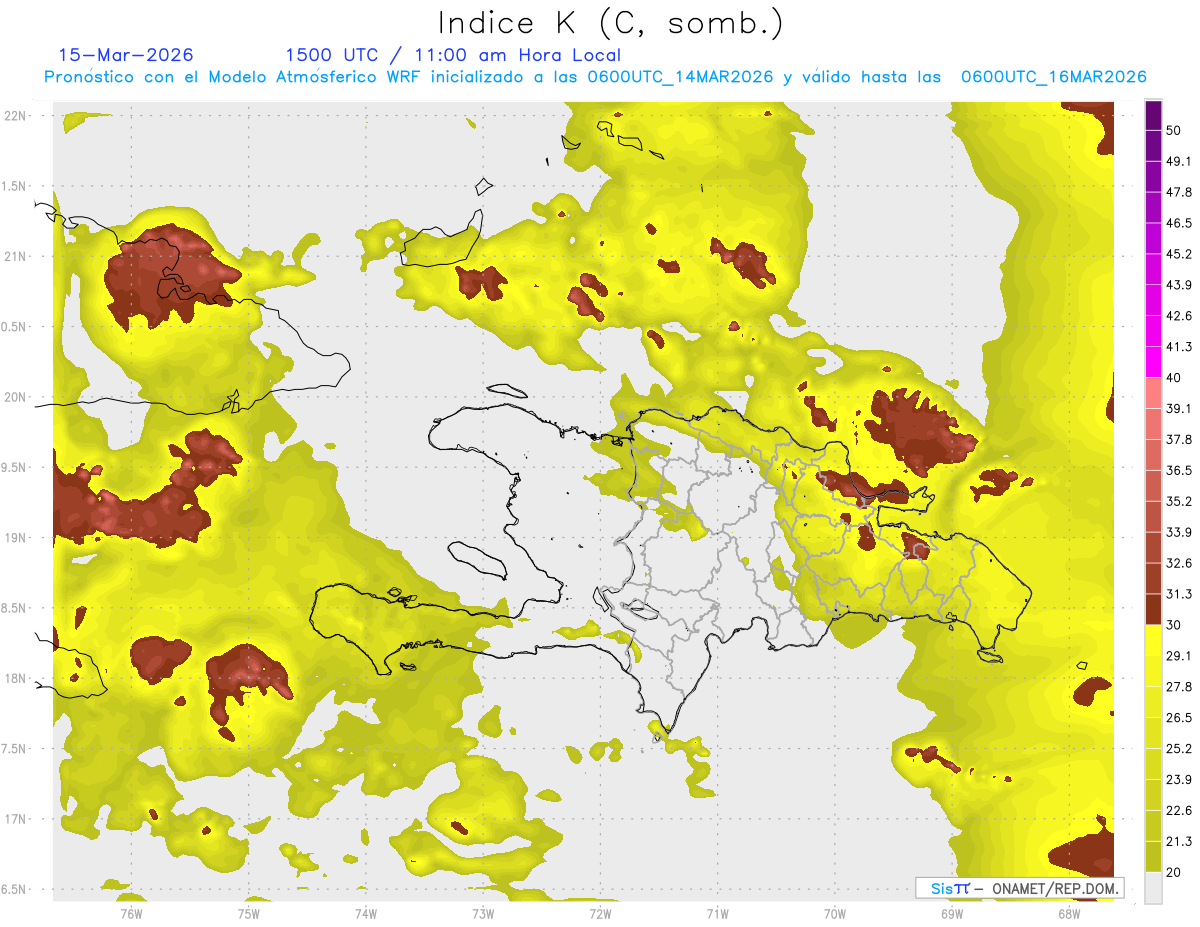Screen dimensions: 1200x927
Task: Click the '20' value on the color scale
Action: [1174, 872]
